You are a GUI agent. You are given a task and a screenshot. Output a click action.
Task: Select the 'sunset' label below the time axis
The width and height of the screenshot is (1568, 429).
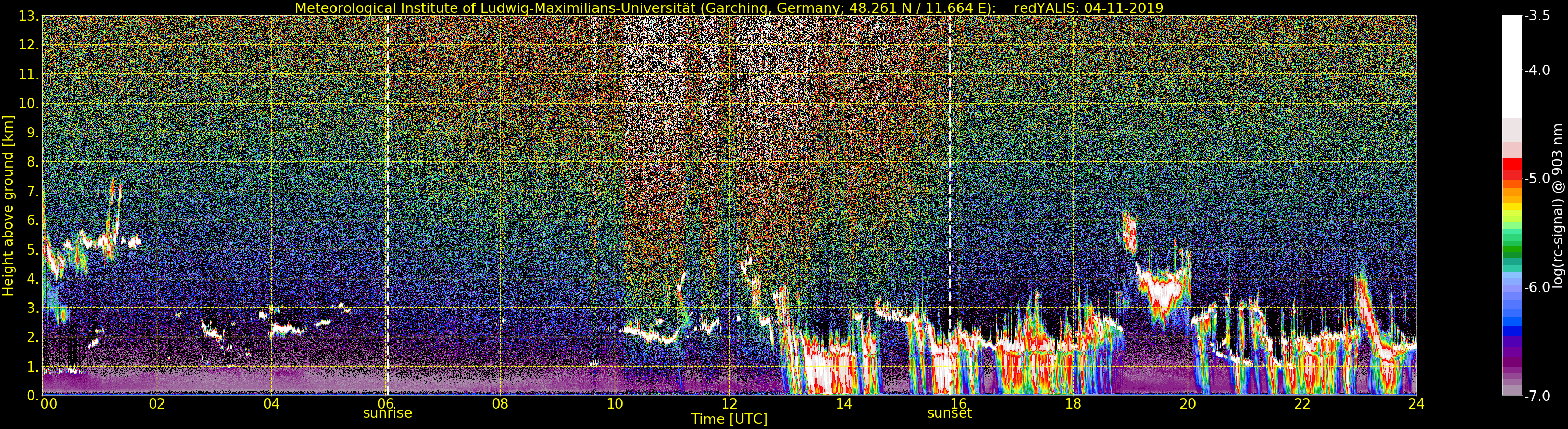point(950,412)
